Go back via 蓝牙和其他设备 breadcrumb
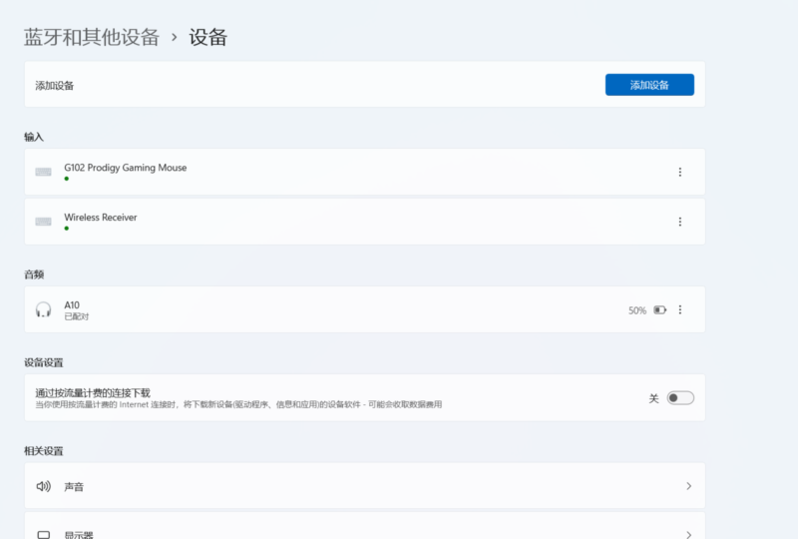Viewport: 798px width, 539px height. (91, 37)
